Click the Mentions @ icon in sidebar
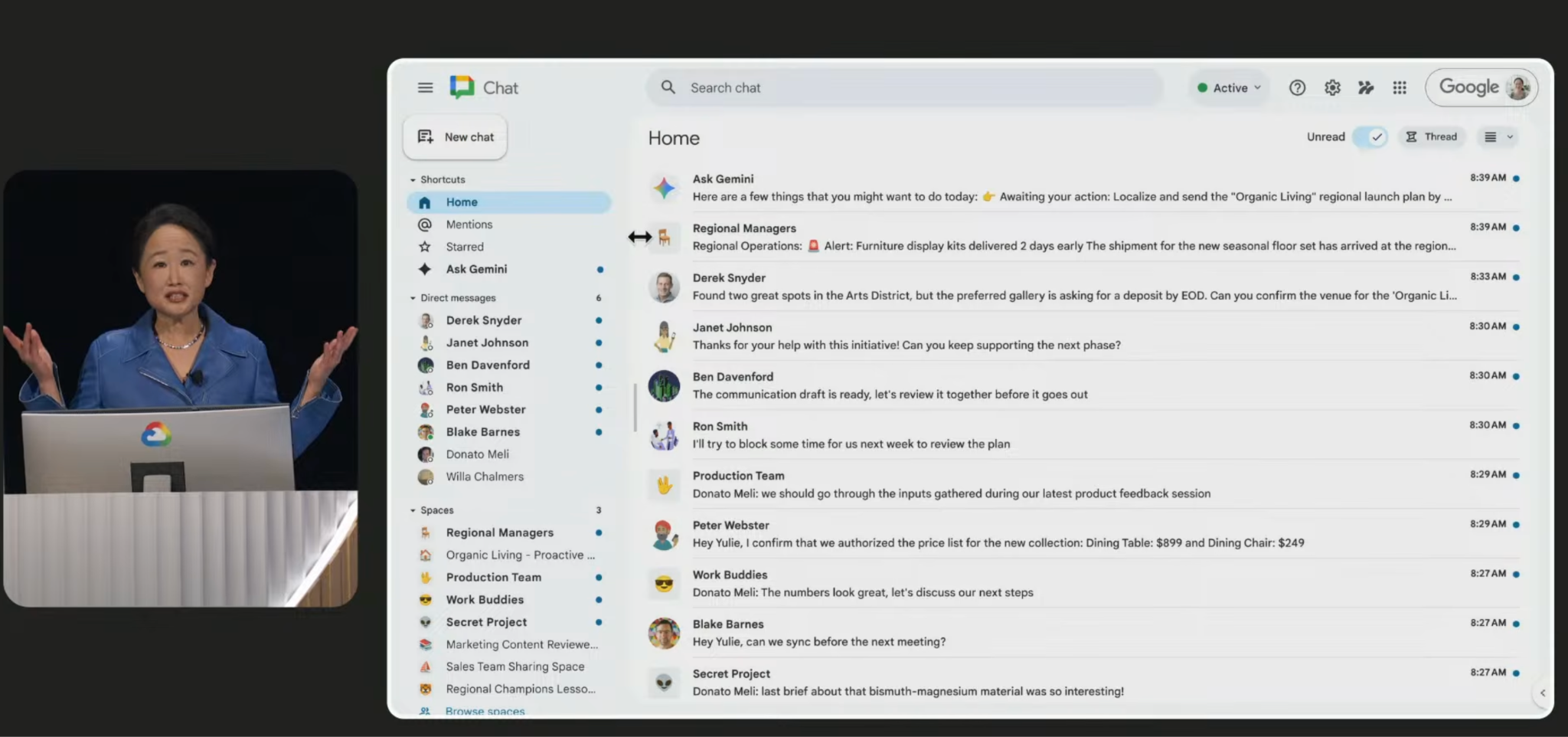The height and width of the screenshot is (737, 1568). click(x=425, y=224)
